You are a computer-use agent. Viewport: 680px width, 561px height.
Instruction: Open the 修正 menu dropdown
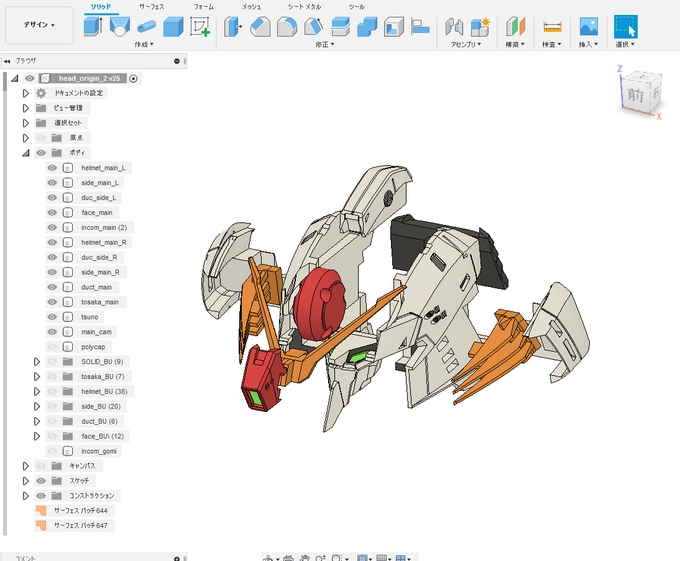[325, 45]
